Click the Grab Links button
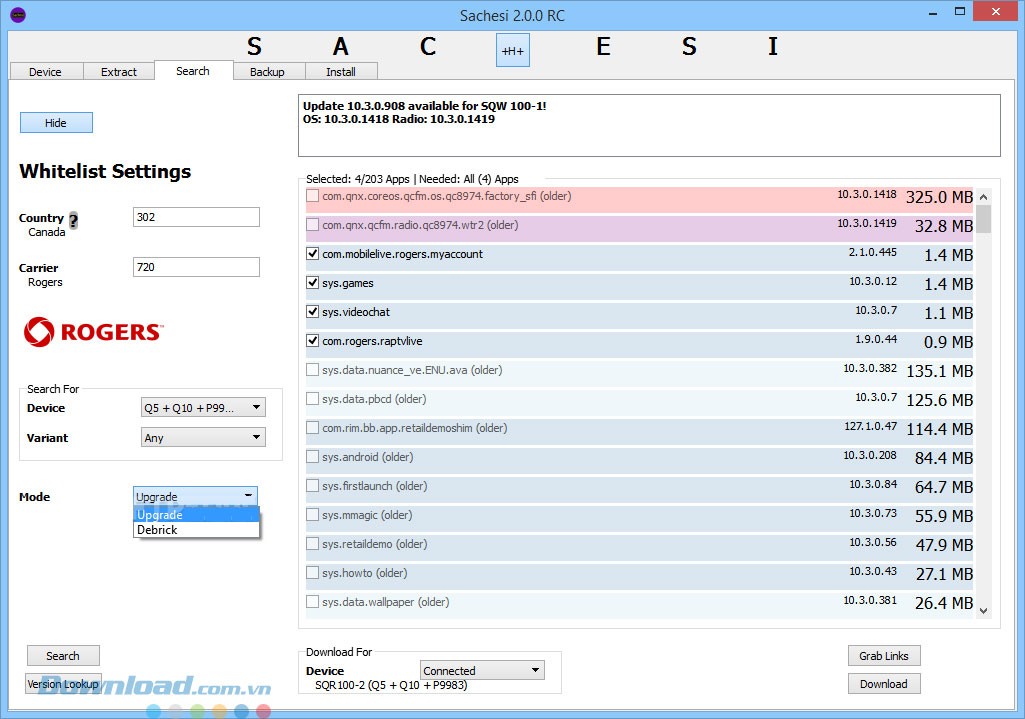Screen dimensions: 1025x719 point(883,655)
